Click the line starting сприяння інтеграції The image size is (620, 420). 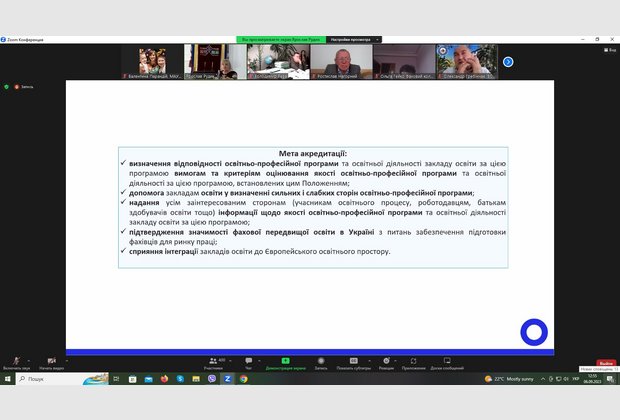point(259,251)
